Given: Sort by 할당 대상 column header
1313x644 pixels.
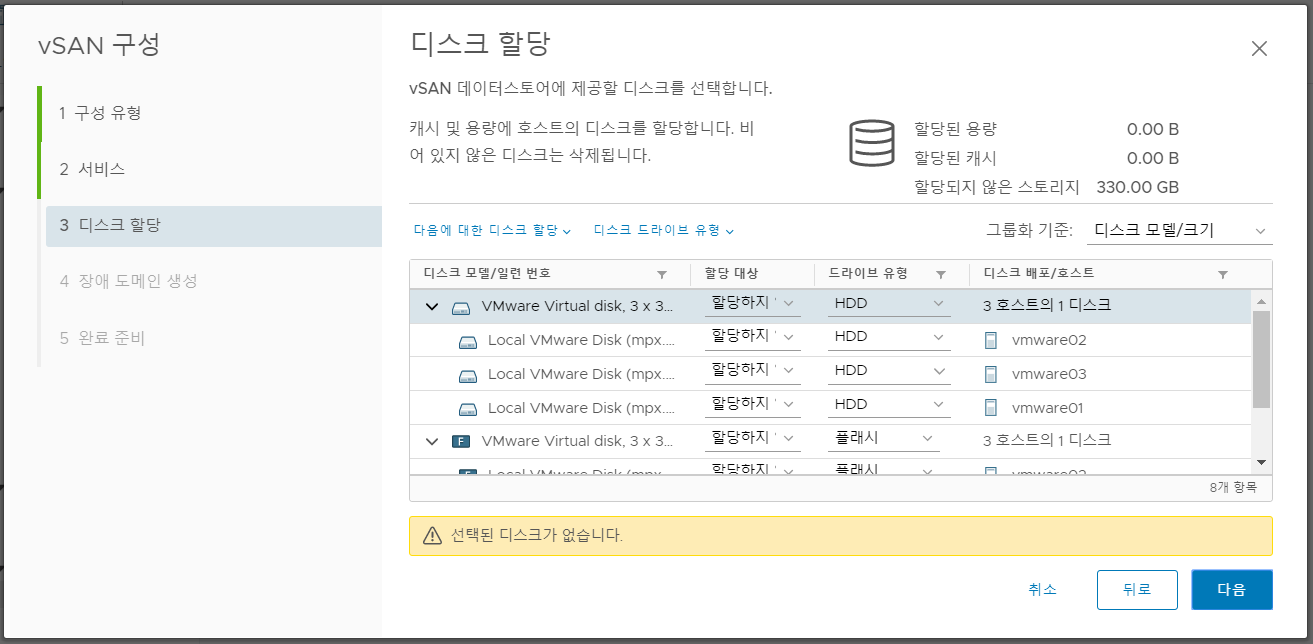Looking at the screenshot, I should point(730,273).
